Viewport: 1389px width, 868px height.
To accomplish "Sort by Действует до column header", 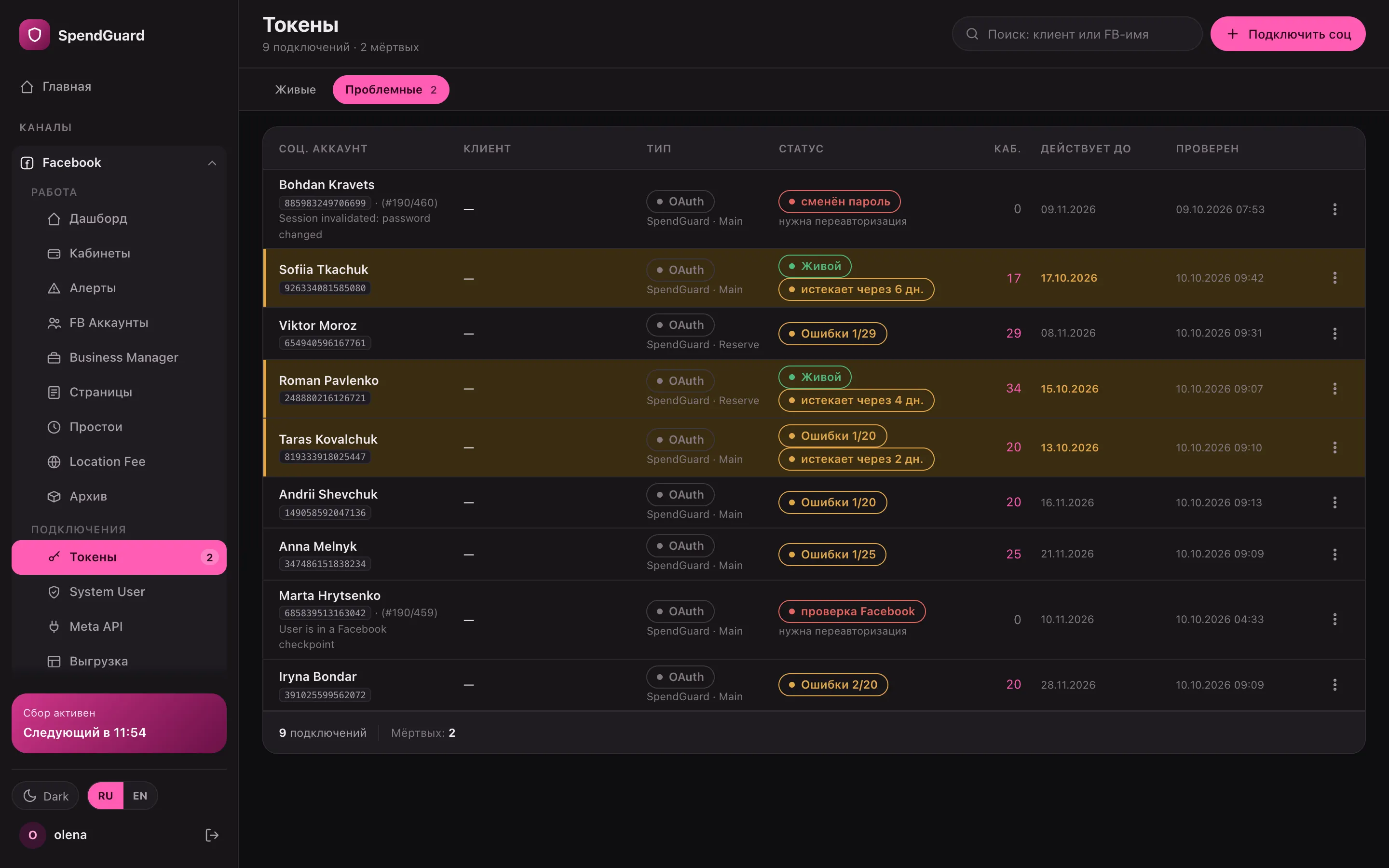I will click(x=1085, y=149).
